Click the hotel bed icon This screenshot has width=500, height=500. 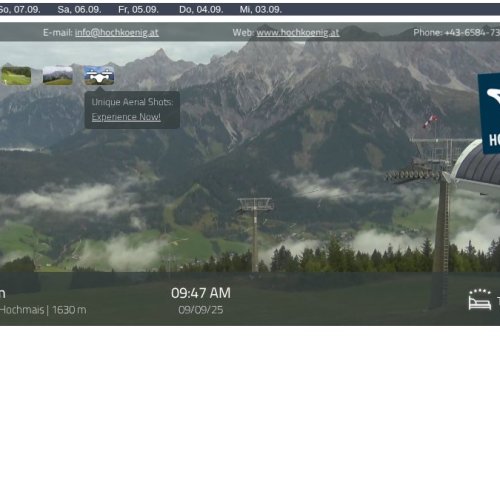(480, 300)
